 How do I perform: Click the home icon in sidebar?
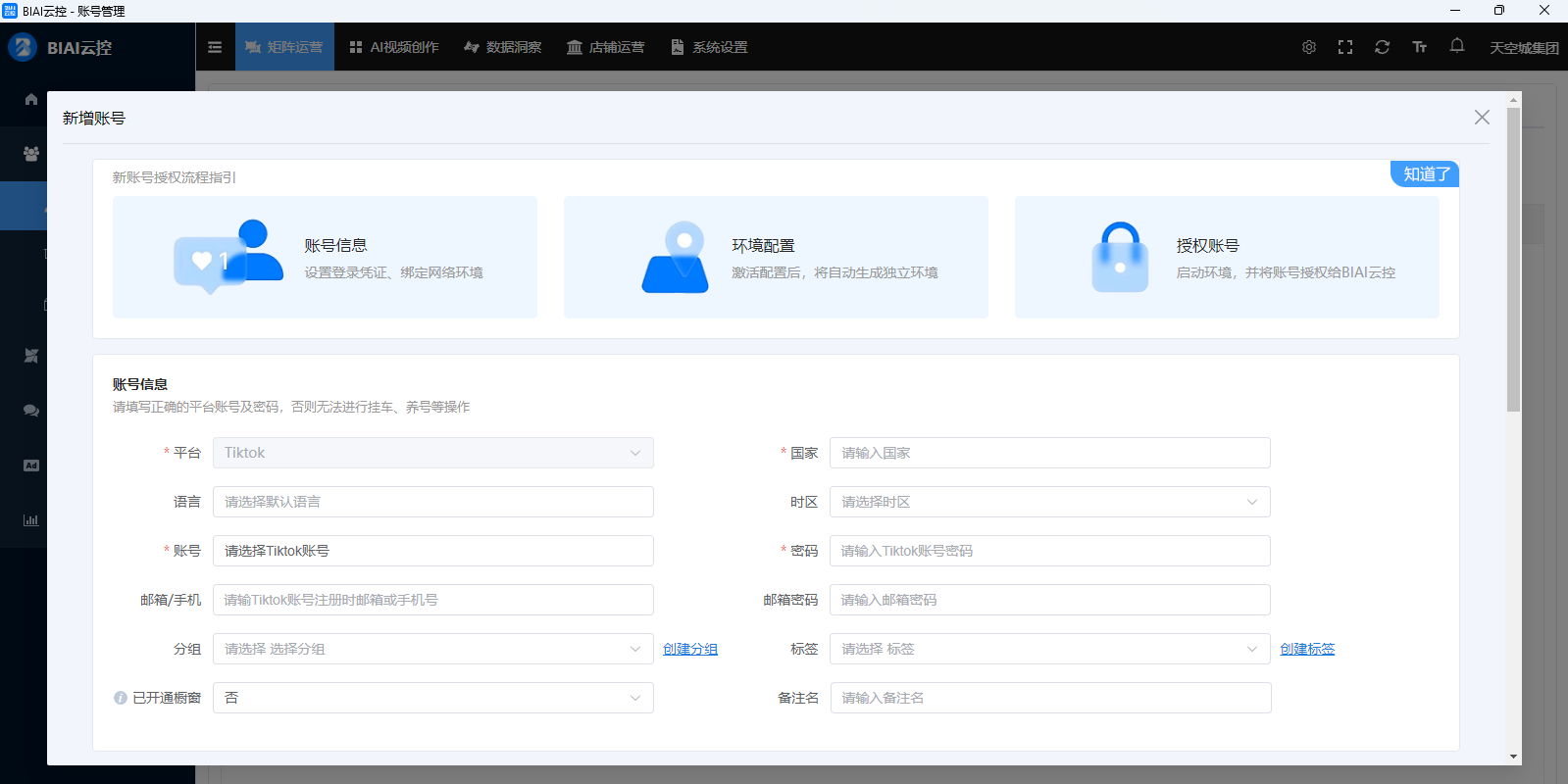point(31,99)
